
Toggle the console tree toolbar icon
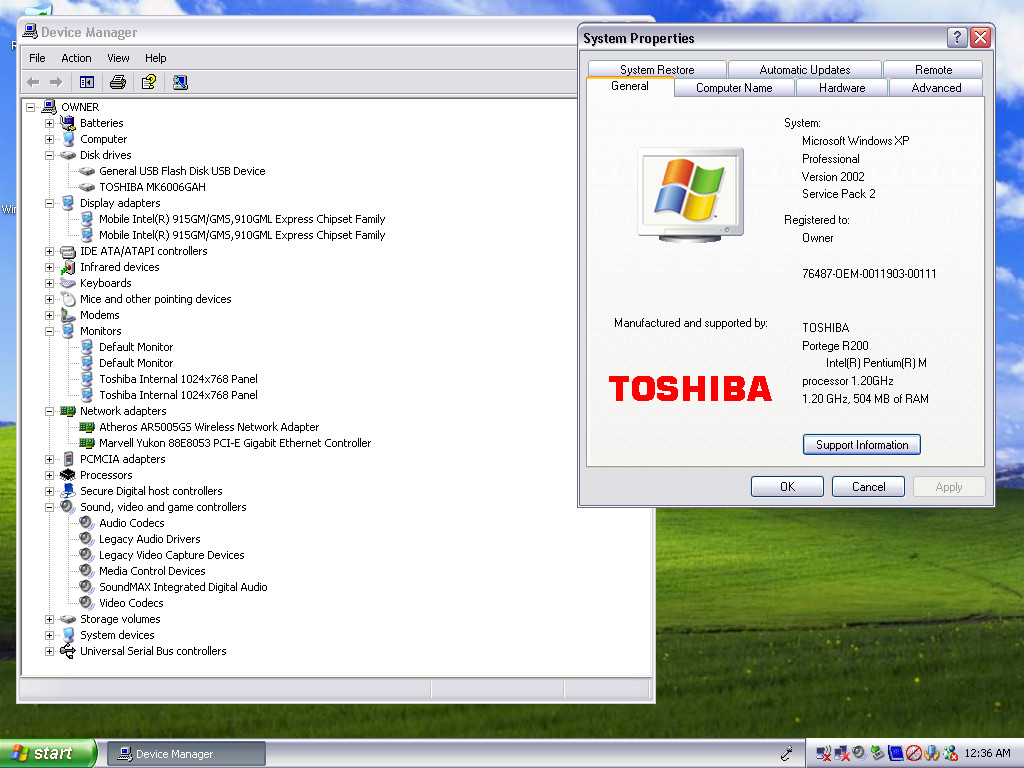(87, 82)
